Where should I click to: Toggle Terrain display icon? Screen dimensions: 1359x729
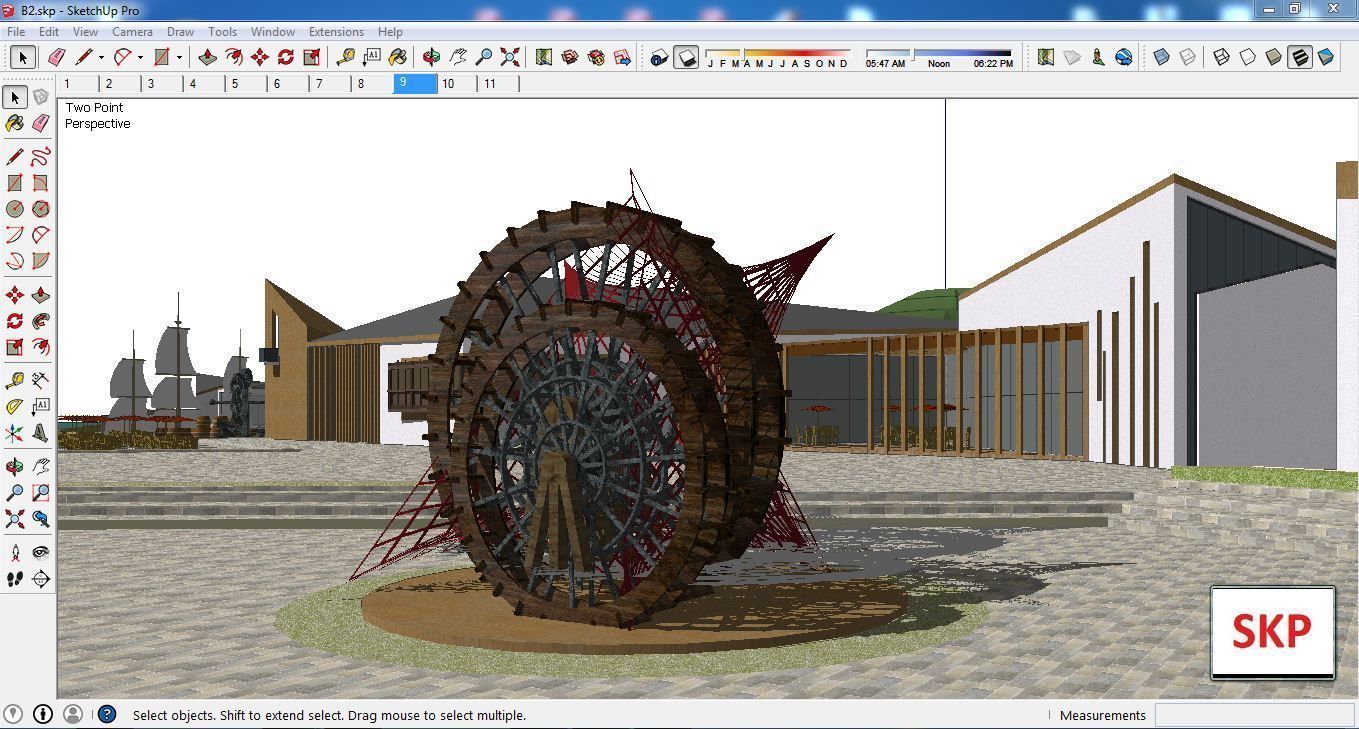(x=1072, y=57)
